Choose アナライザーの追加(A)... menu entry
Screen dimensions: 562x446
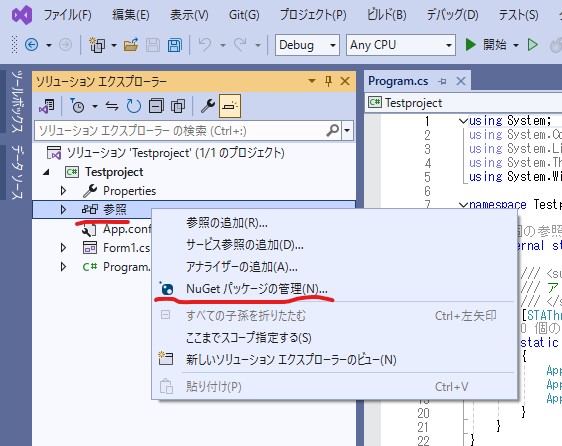[x=335, y=267]
